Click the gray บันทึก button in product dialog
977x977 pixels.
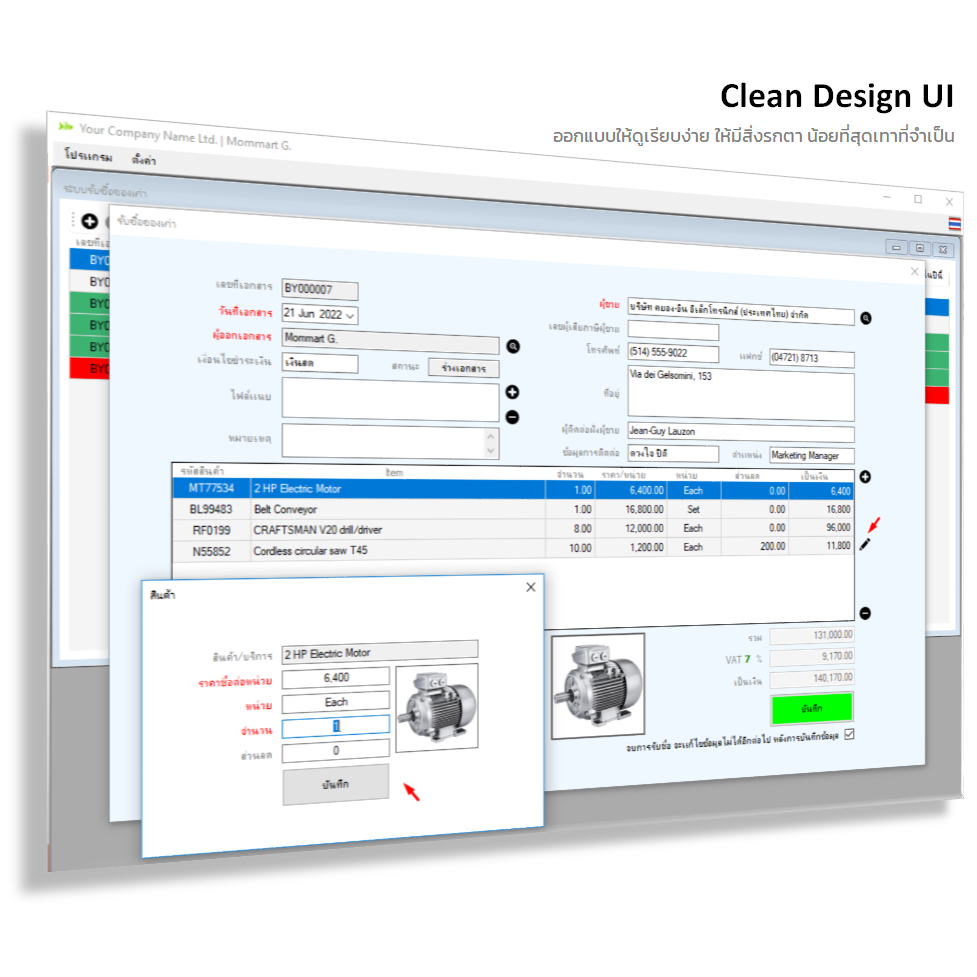tap(336, 784)
